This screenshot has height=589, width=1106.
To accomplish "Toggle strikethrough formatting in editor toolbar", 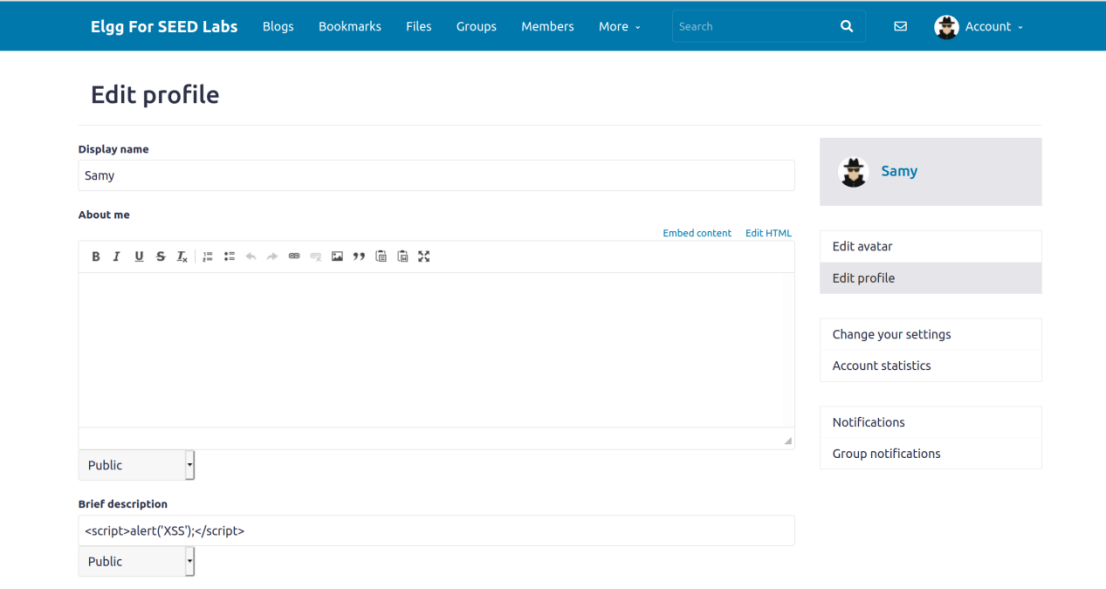I will click(x=161, y=257).
